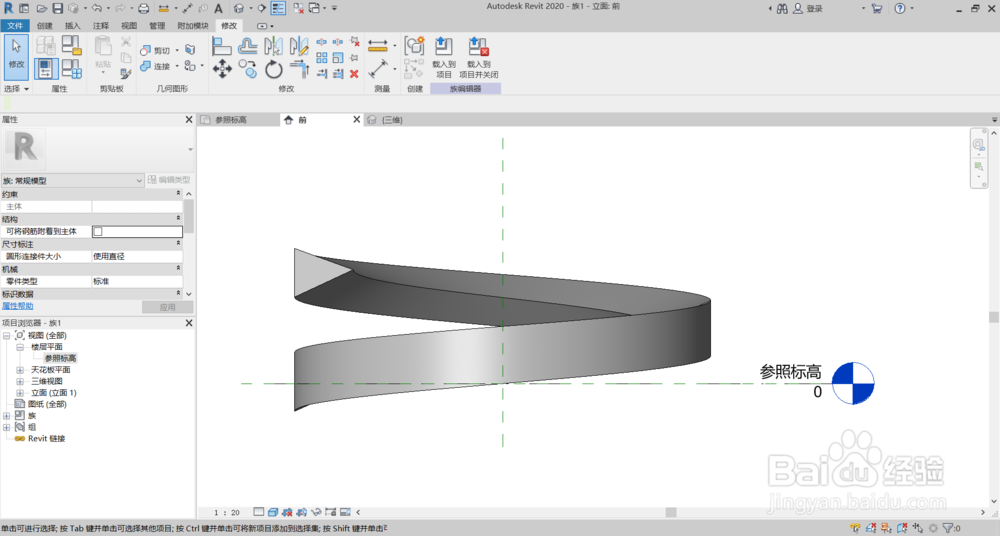Switch to the 创建 ribbon tab
Screen dimensions: 1000x536
click(x=45, y=26)
